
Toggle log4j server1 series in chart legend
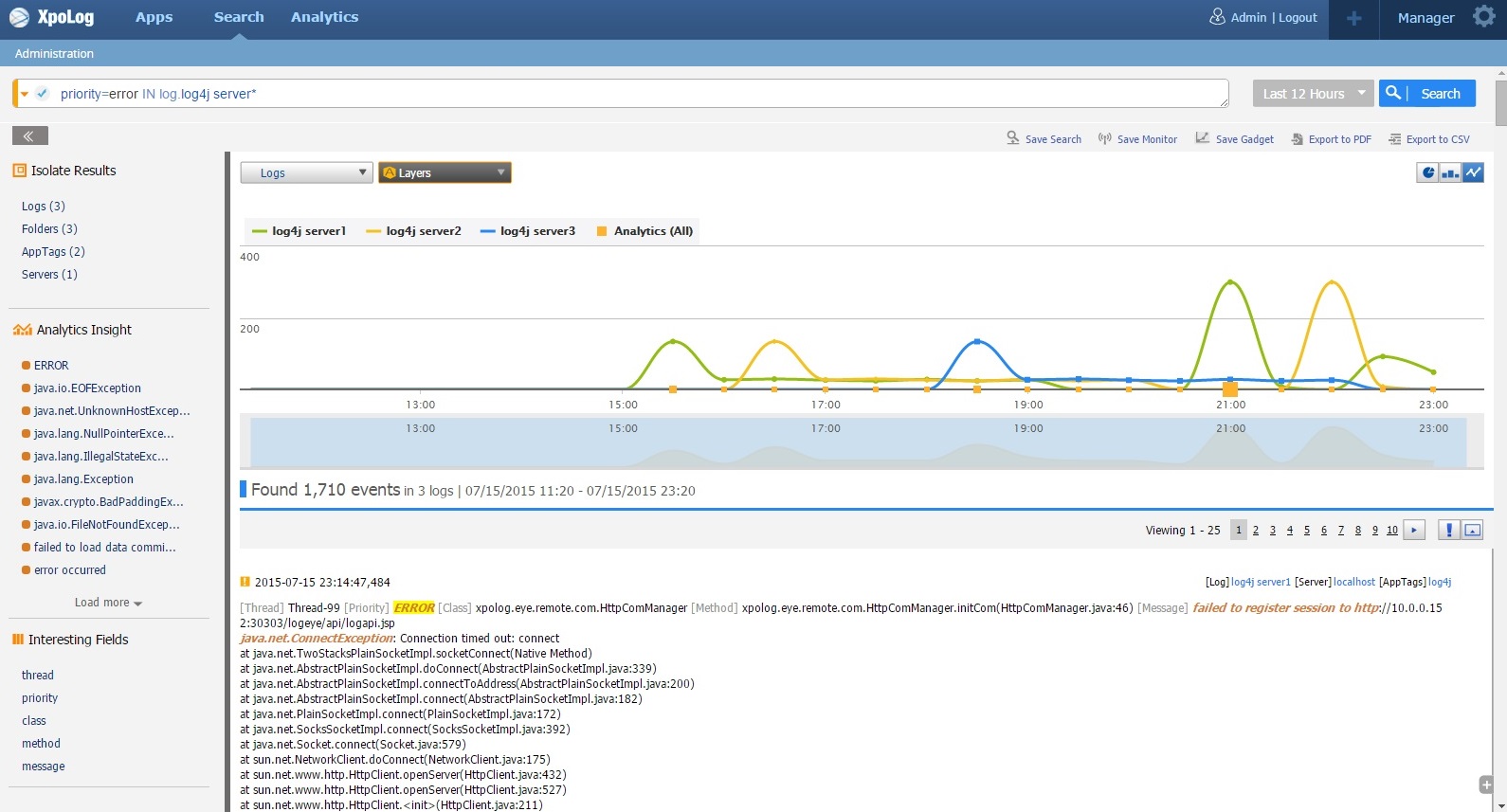click(x=299, y=231)
